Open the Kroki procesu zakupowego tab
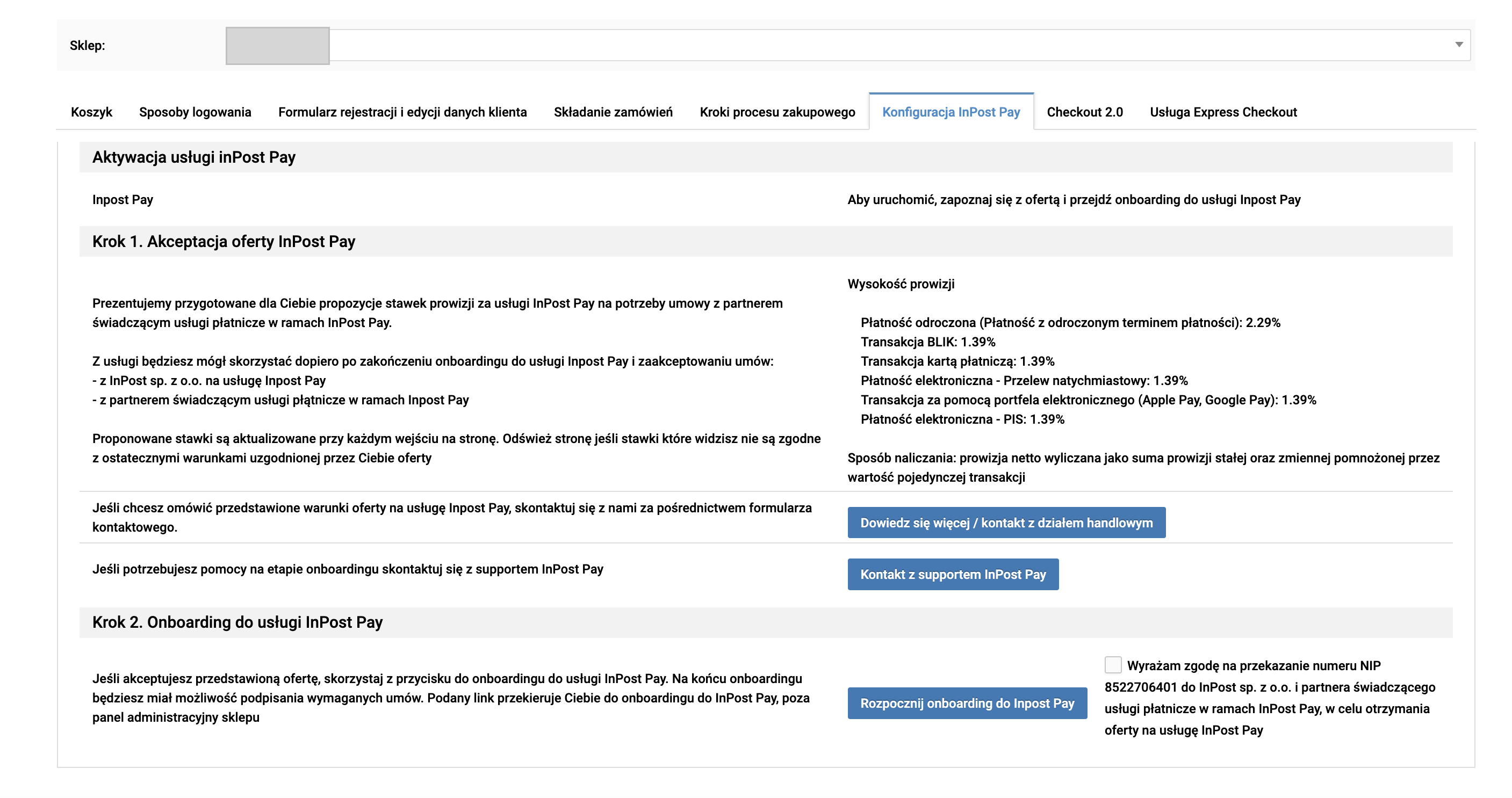The image size is (1512, 798). [777, 112]
